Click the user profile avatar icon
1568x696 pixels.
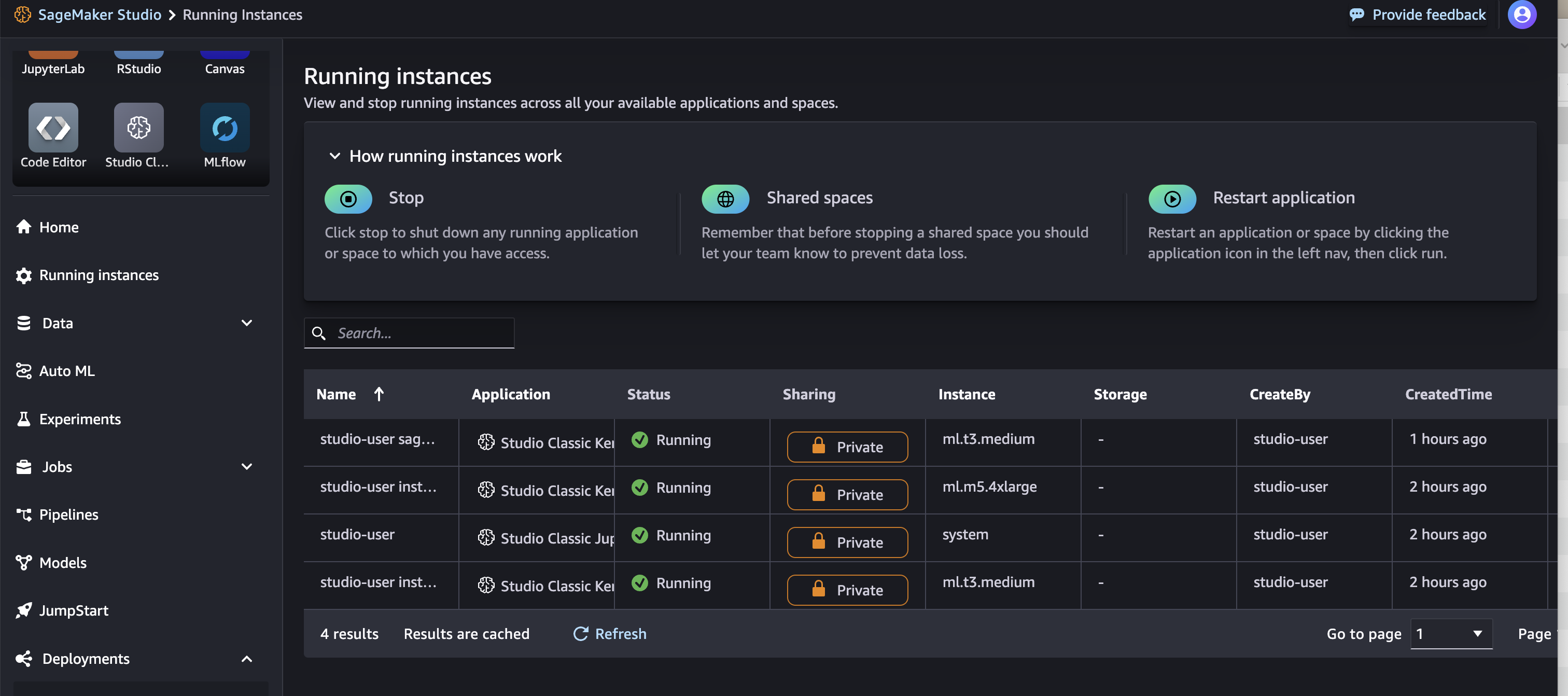(1521, 15)
